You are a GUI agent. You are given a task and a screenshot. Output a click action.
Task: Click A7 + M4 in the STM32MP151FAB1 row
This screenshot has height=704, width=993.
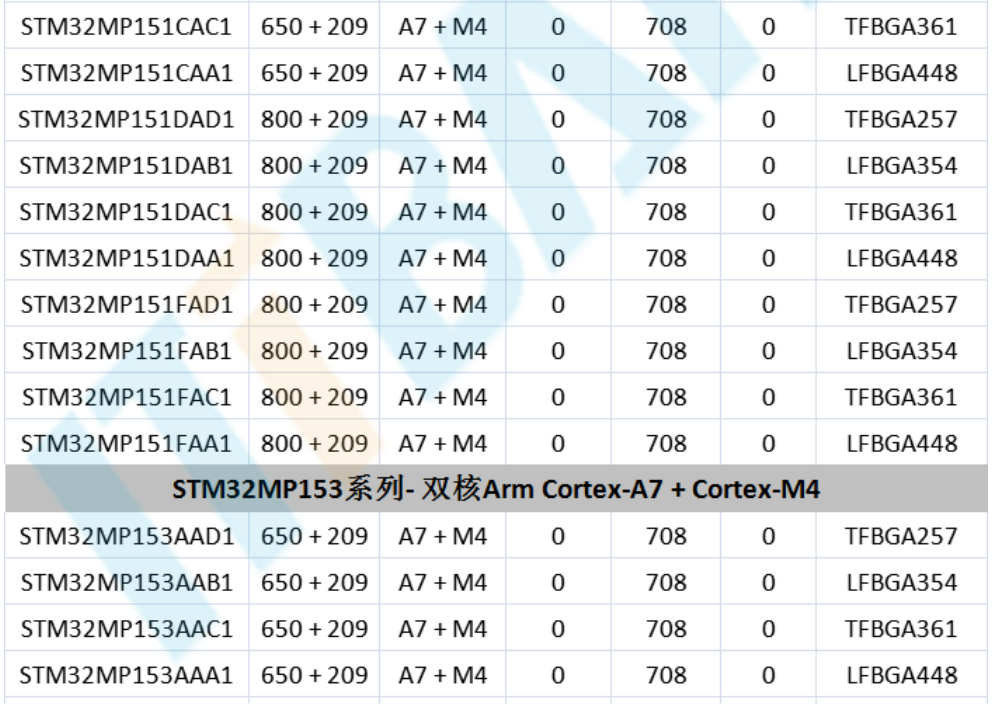[x=443, y=351]
